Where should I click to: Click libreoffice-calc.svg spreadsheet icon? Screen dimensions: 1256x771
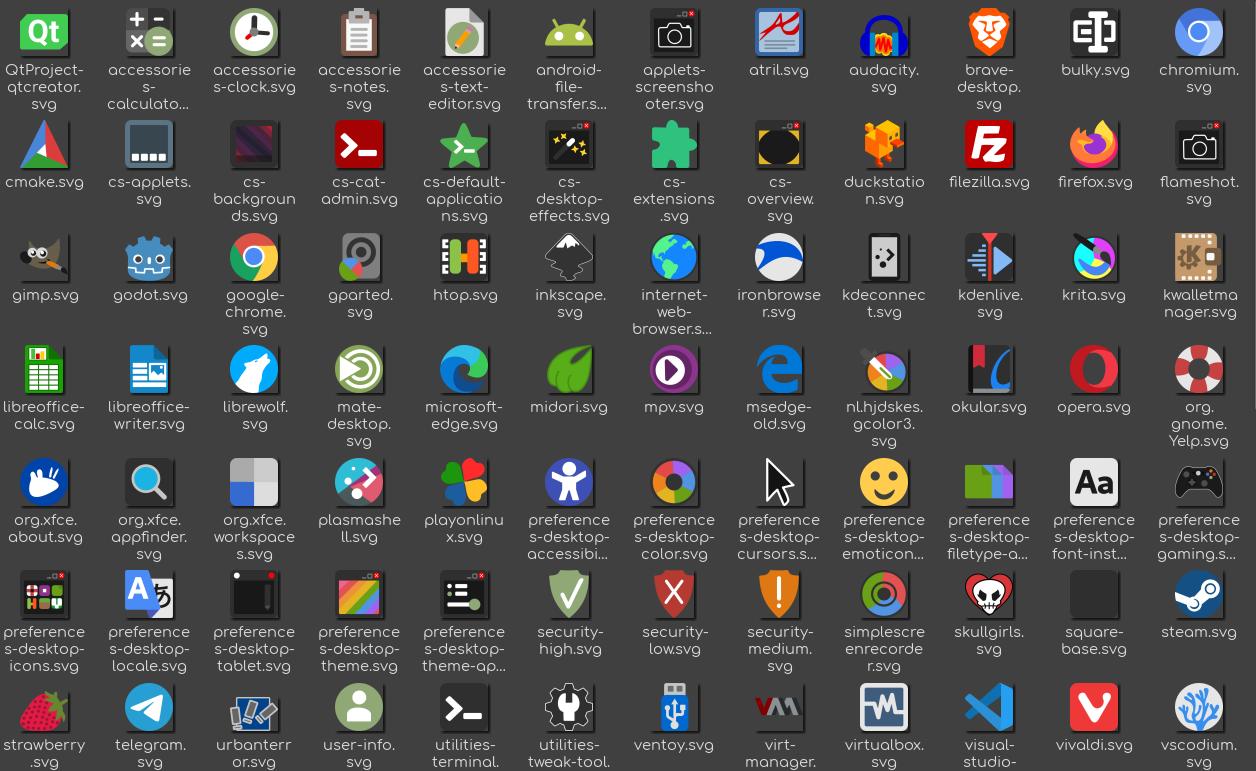[x=44, y=370]
